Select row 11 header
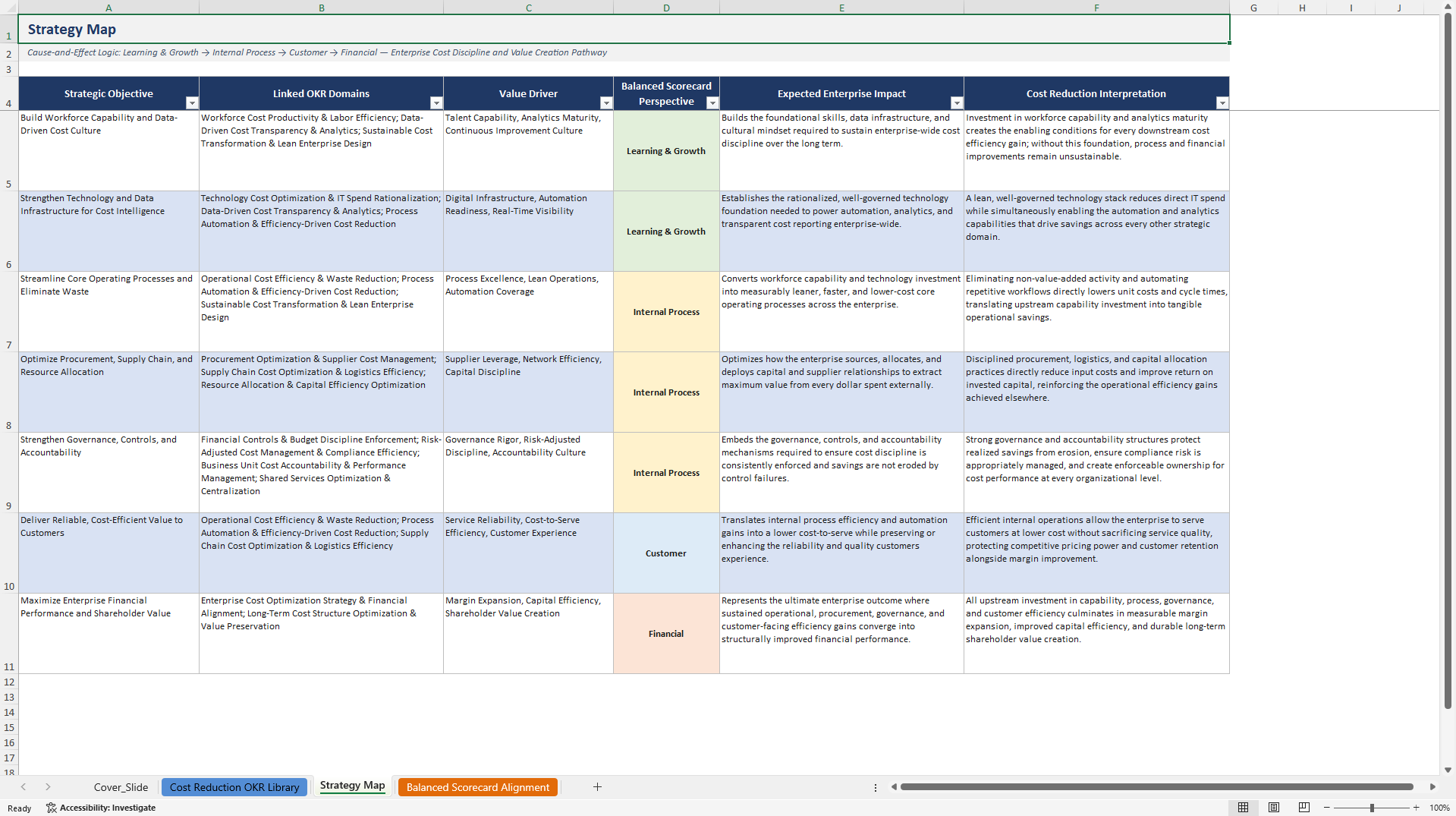1456x816 pixels. point(9,633)
